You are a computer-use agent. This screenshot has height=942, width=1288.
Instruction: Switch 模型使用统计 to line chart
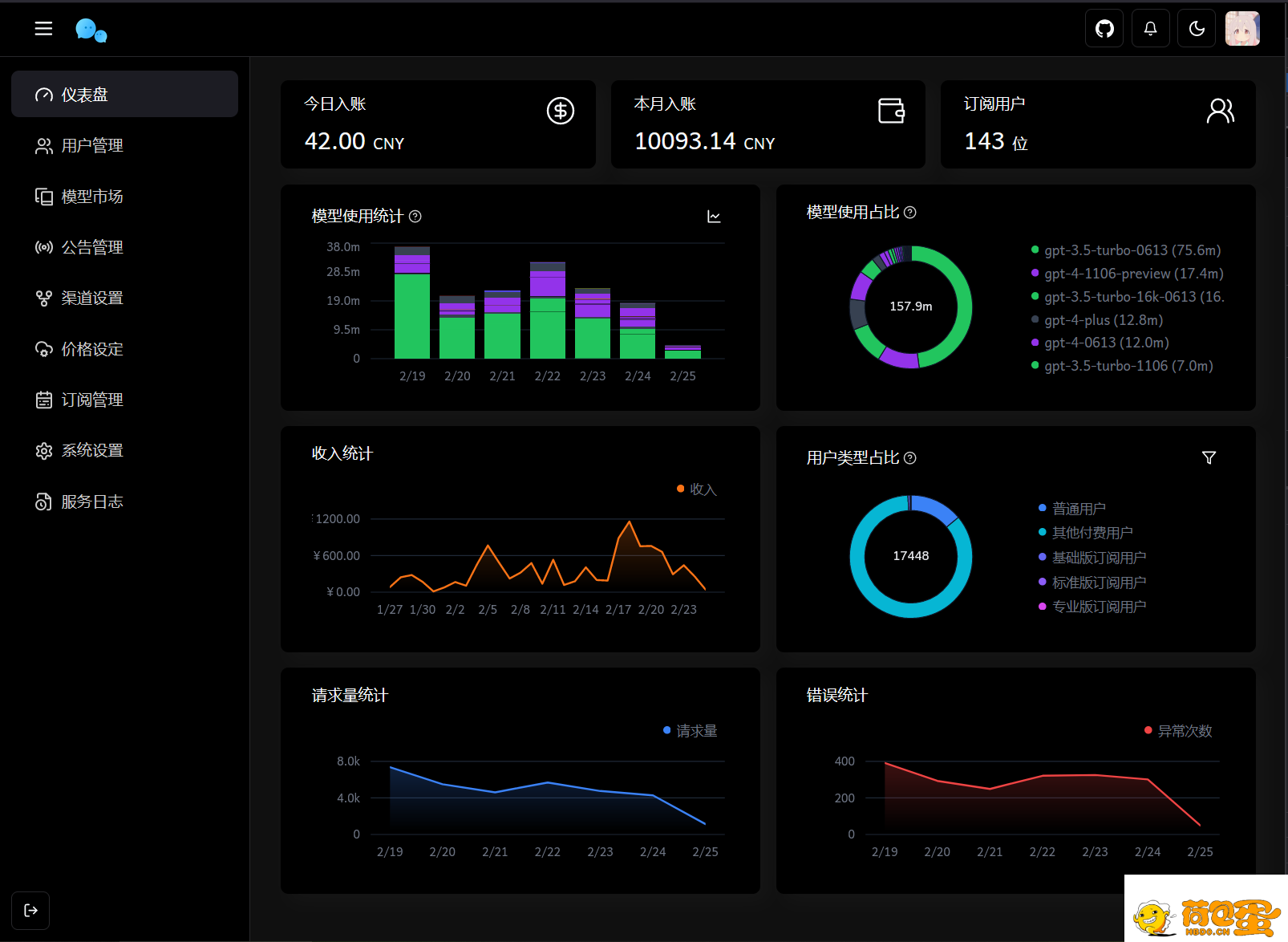(714, 217)
